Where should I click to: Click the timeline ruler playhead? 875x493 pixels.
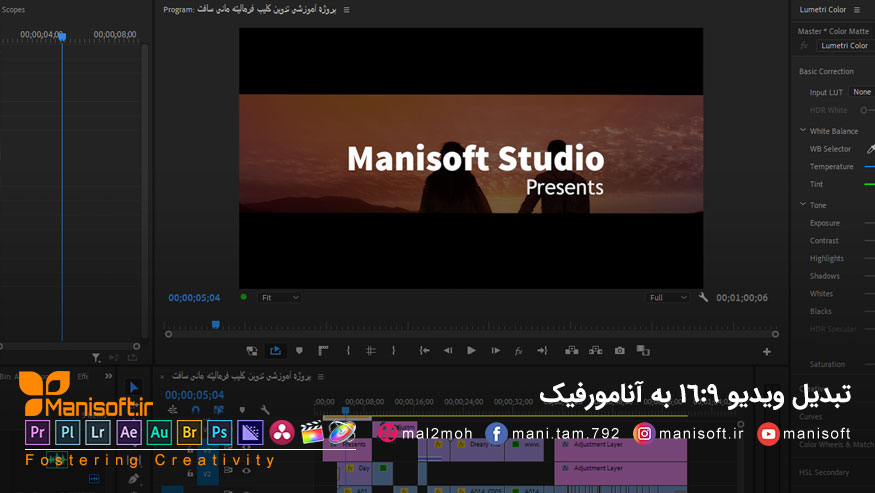[345, 410]
